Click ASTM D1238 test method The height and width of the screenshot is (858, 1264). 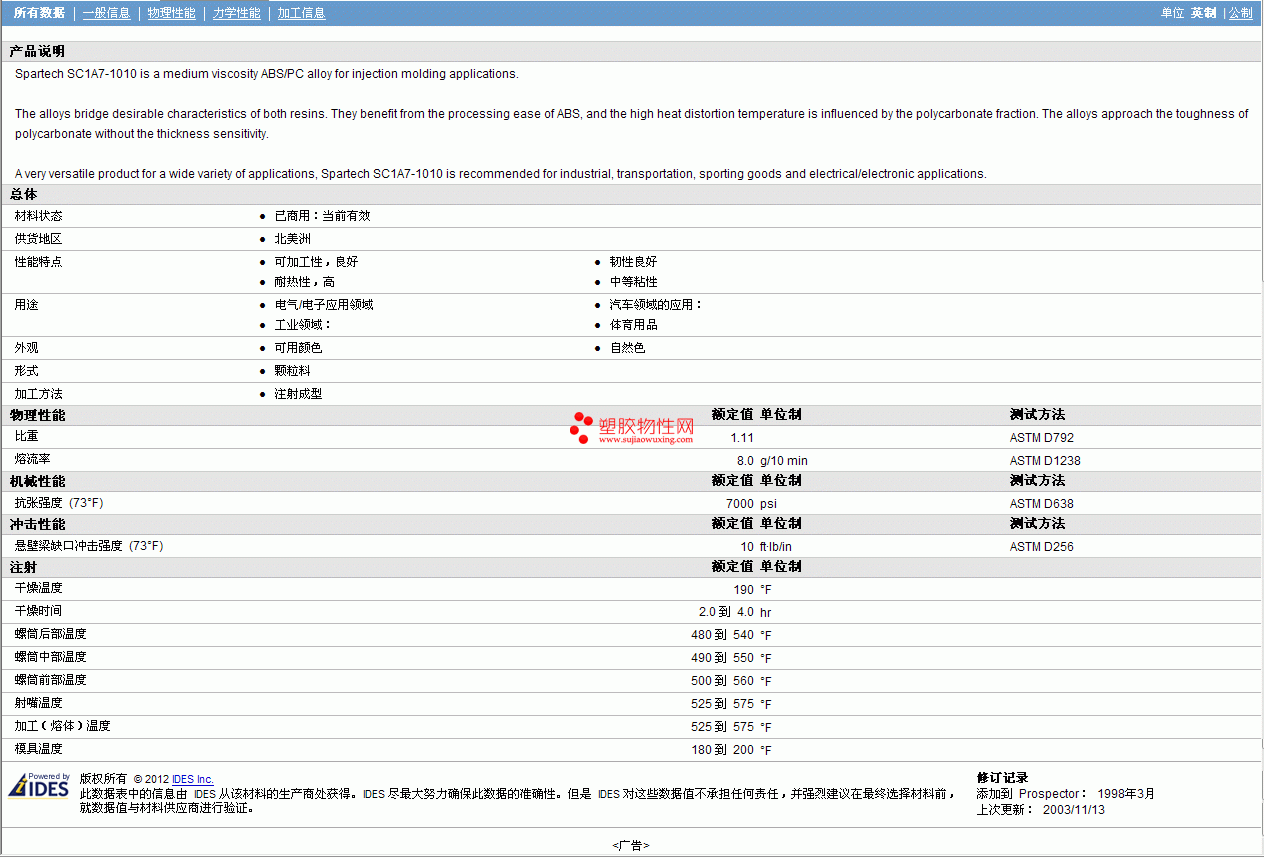pyautogui.click(x=1045, y=461)
